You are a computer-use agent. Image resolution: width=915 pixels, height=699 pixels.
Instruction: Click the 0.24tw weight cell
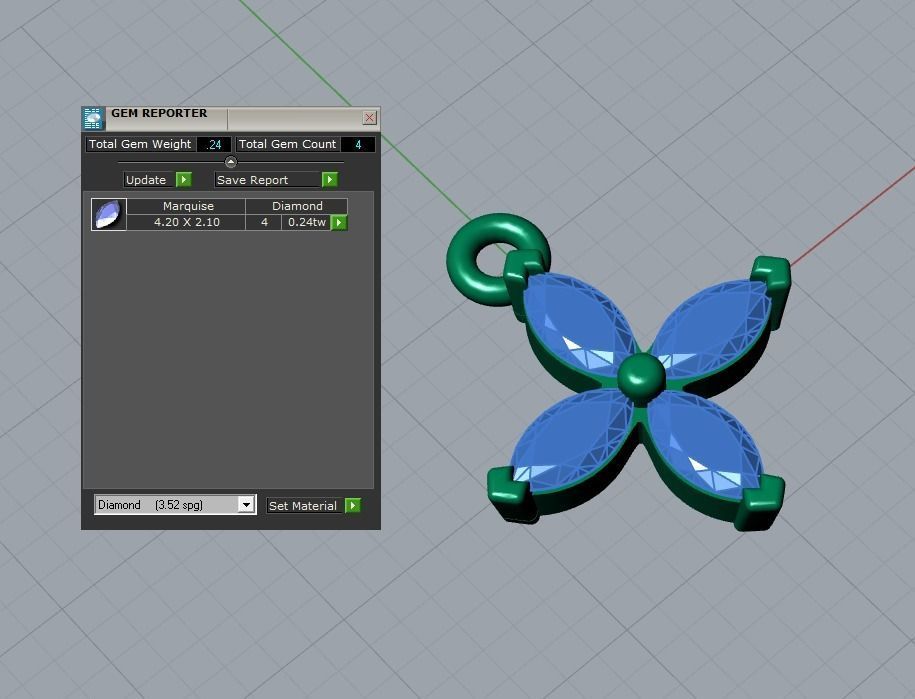point(306,222)
